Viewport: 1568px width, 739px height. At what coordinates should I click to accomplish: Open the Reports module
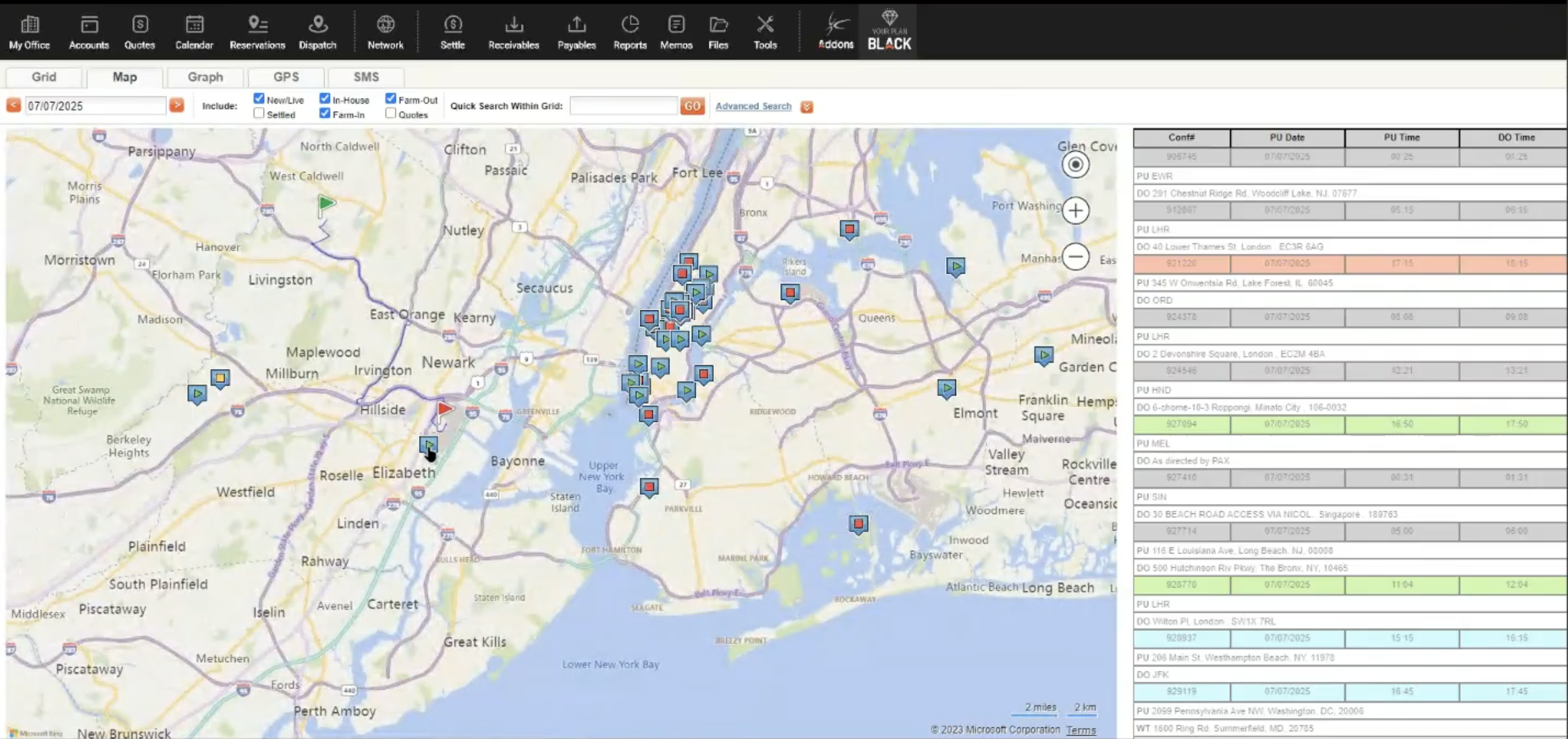click(630, 30)
